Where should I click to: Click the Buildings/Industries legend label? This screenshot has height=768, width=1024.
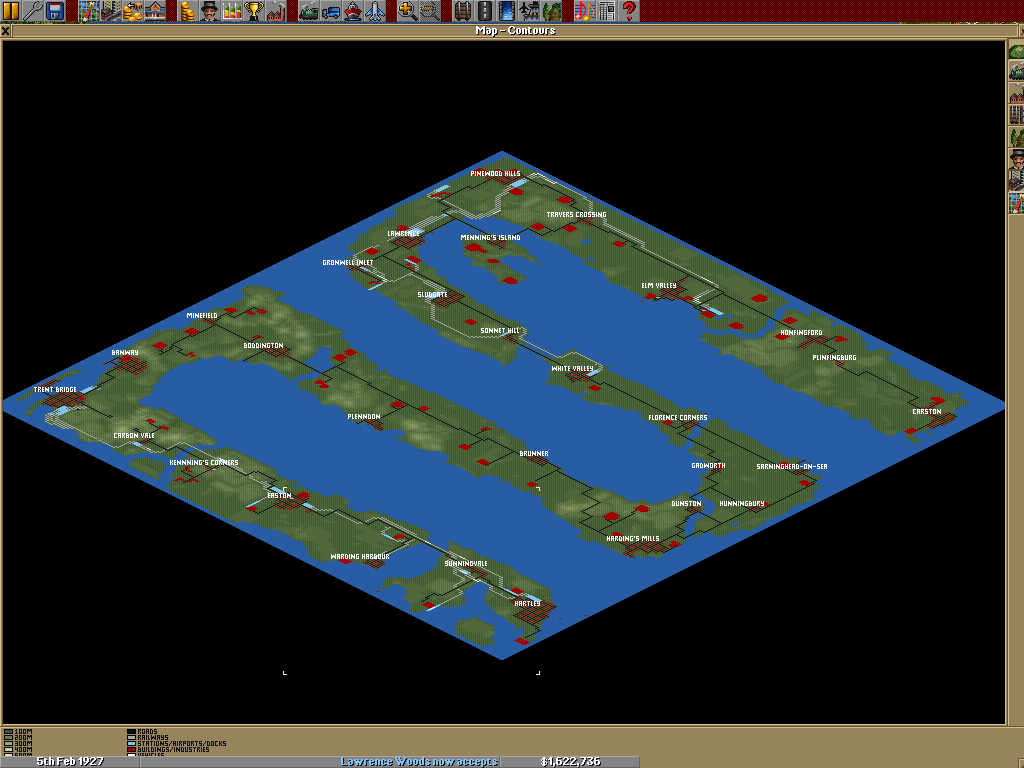(x=173, y=750)
